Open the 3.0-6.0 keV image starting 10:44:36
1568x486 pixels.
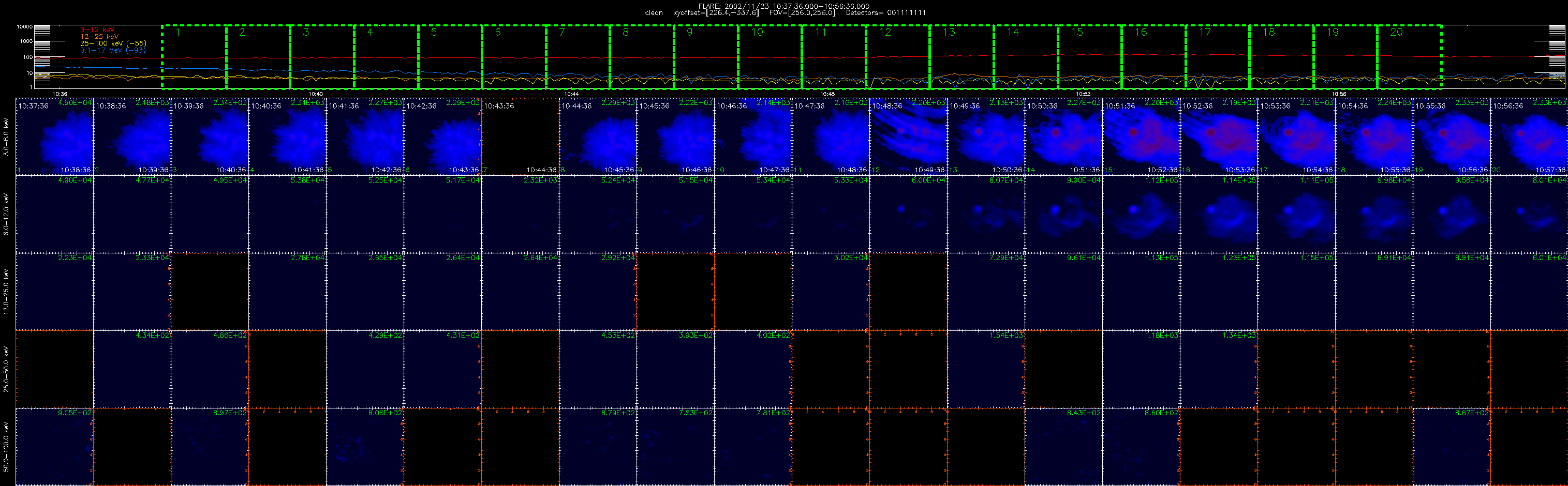click(598, 136)
